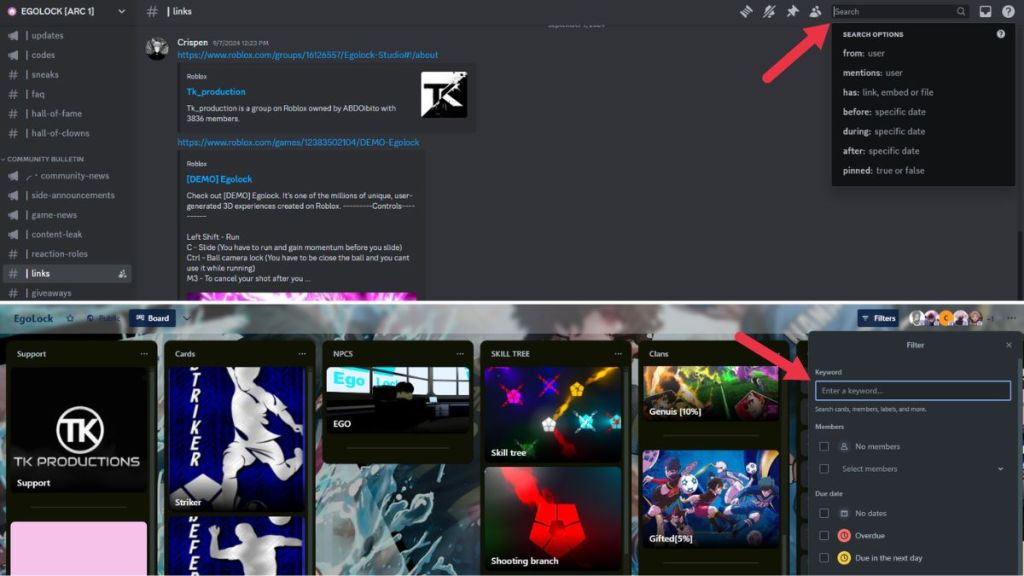Click the notification settings bell icon

(769, 12)
